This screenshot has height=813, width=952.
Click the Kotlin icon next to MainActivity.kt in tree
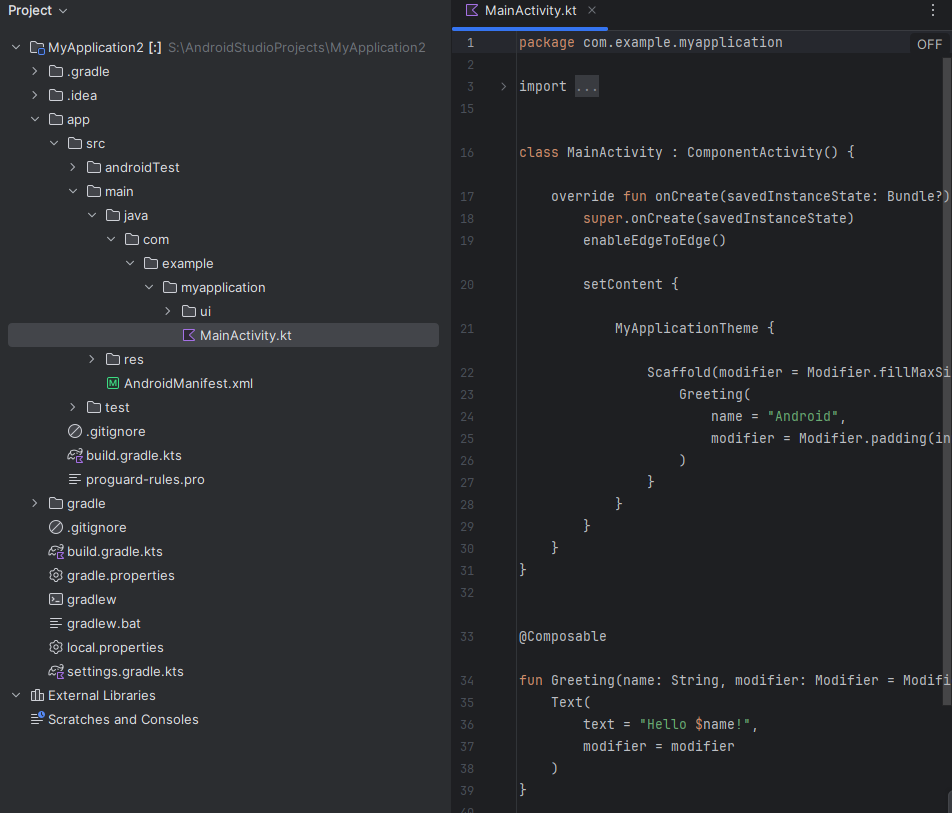189,336
